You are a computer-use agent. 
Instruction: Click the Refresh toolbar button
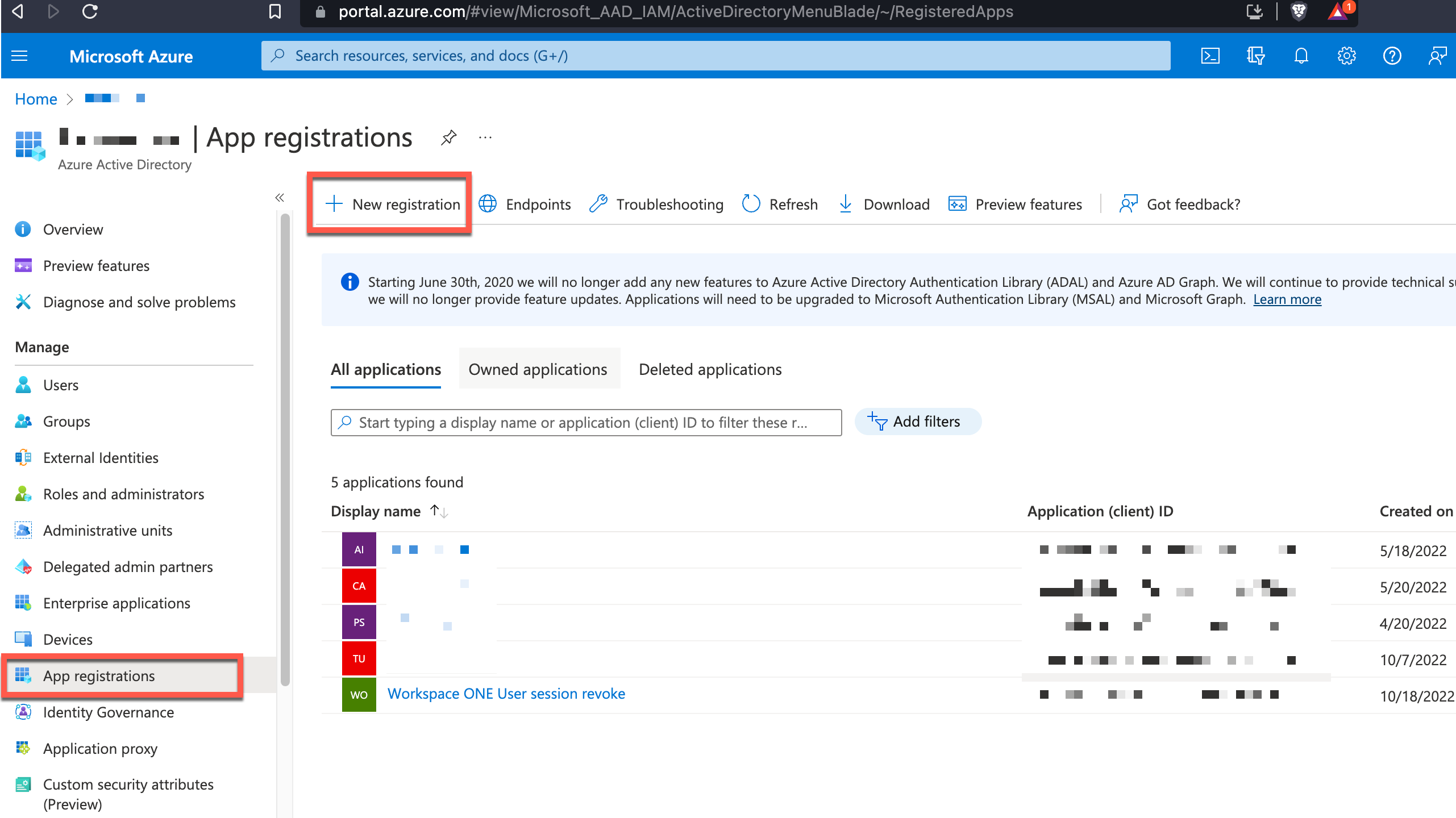tap(780, 204)
